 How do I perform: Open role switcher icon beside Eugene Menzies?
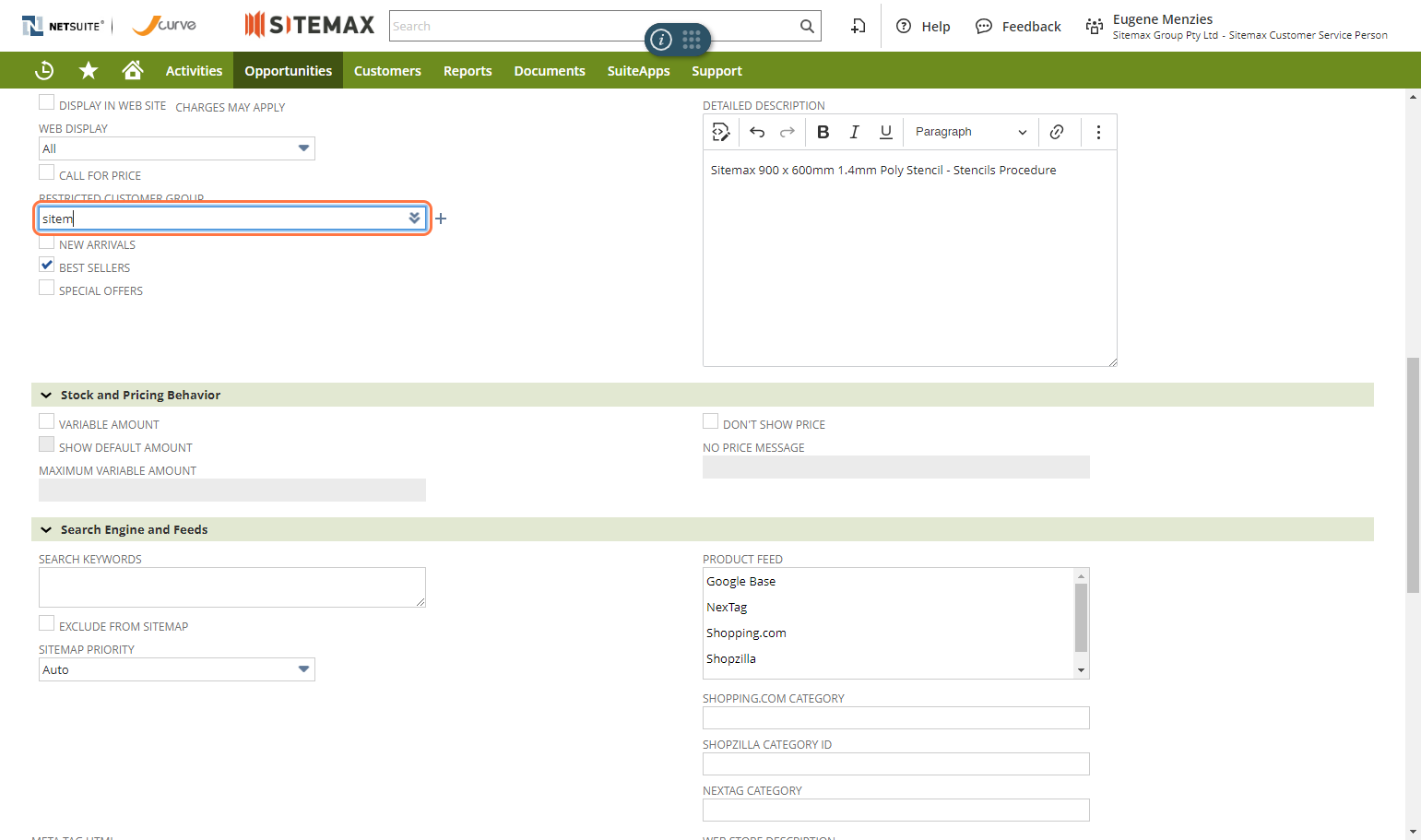(1095, 26)
